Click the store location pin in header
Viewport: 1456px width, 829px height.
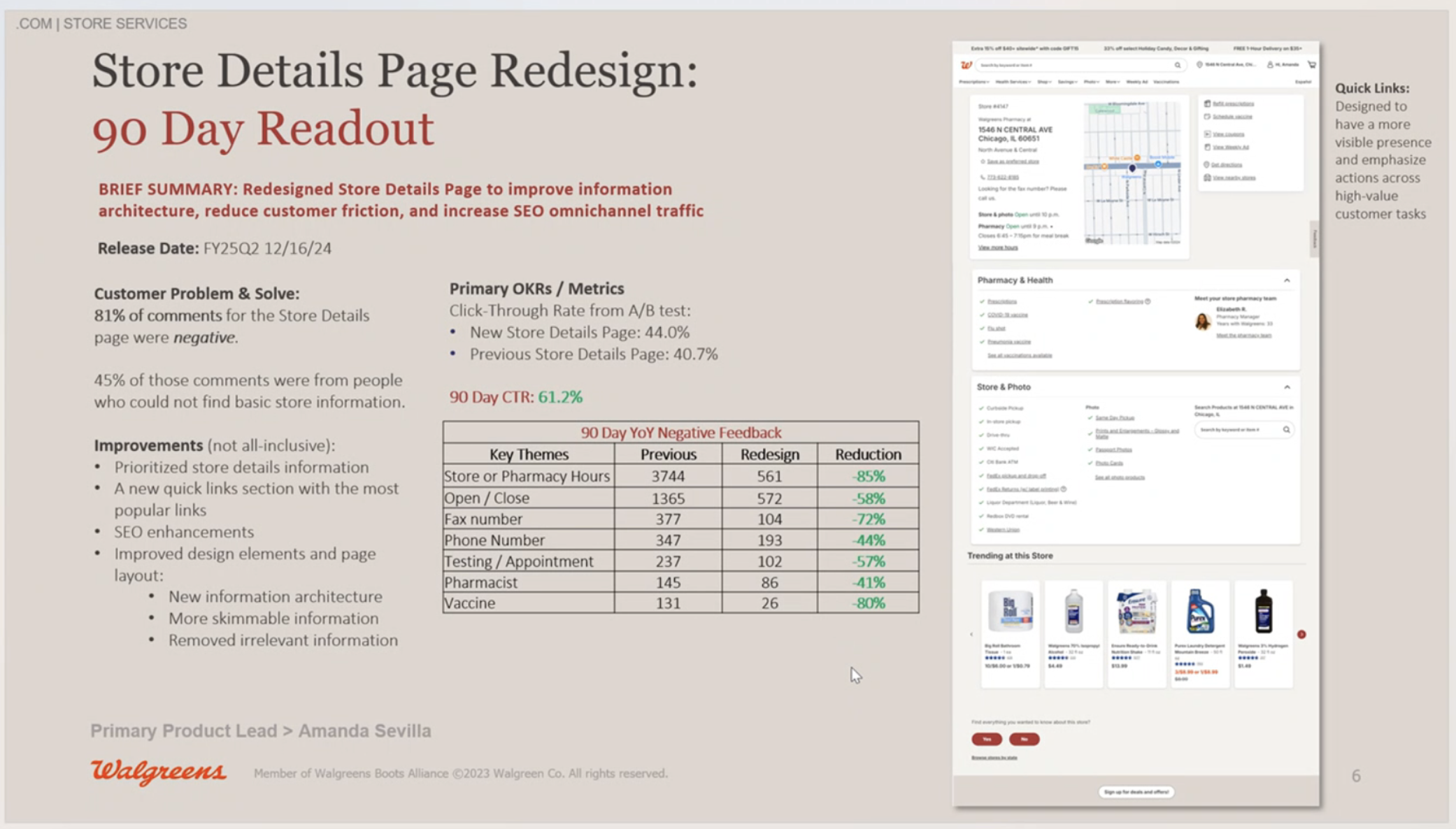[x=1199, y=64]
